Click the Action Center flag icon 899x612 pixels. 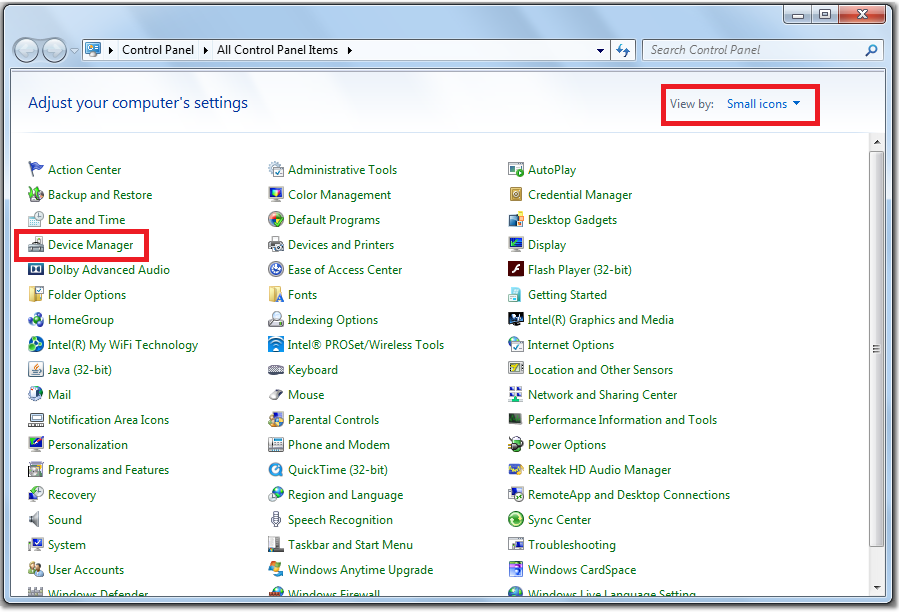click(36, 169)
